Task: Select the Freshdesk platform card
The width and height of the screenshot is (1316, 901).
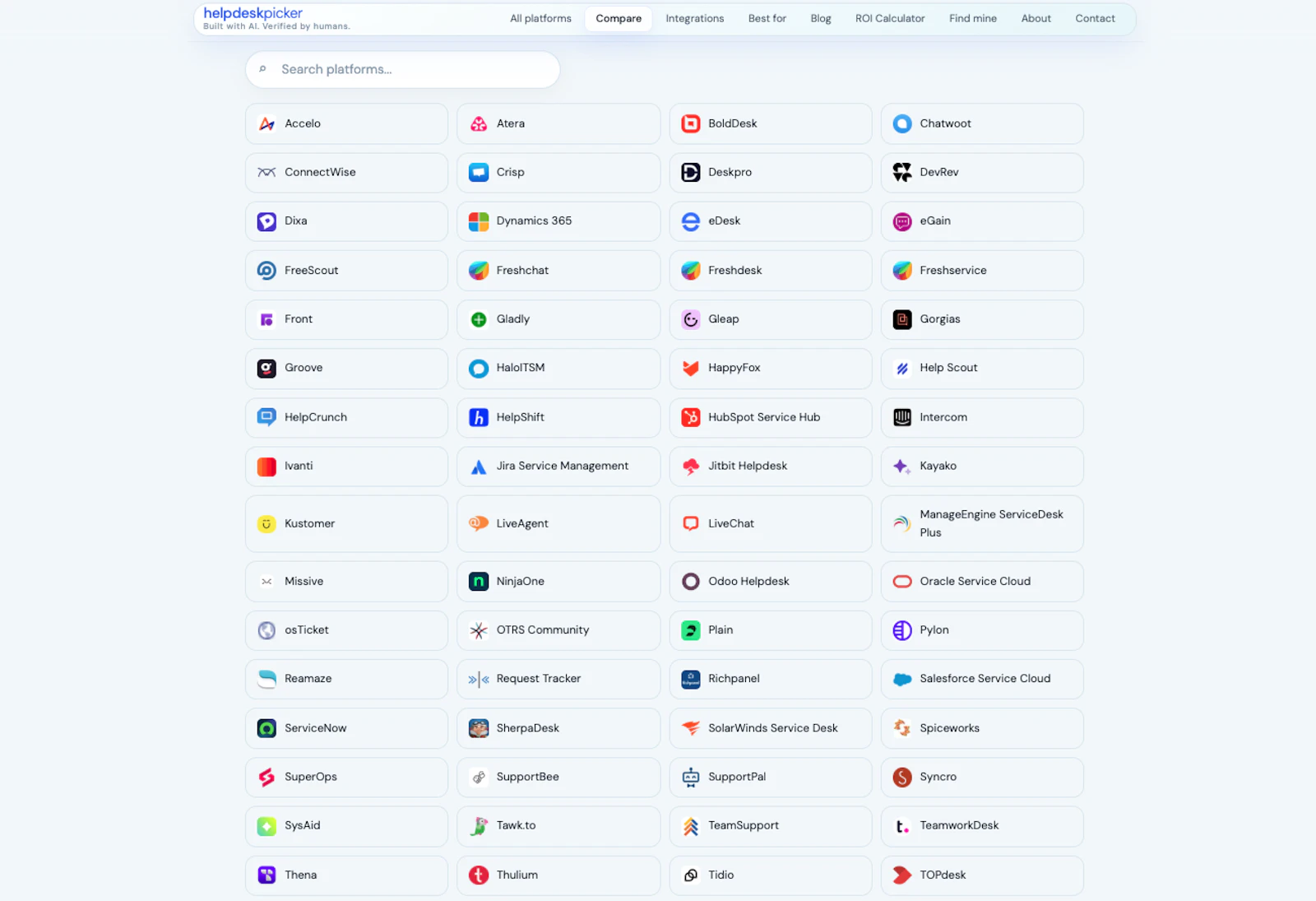Action: [x=771, y=270]
